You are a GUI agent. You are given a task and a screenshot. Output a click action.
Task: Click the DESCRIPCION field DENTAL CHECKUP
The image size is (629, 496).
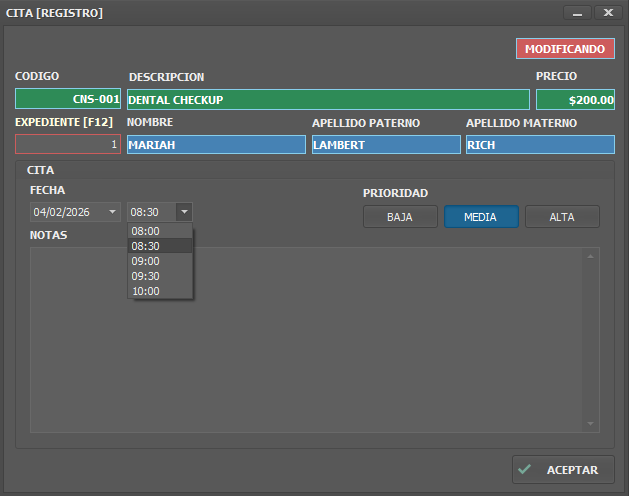click(x=328, y=100)
